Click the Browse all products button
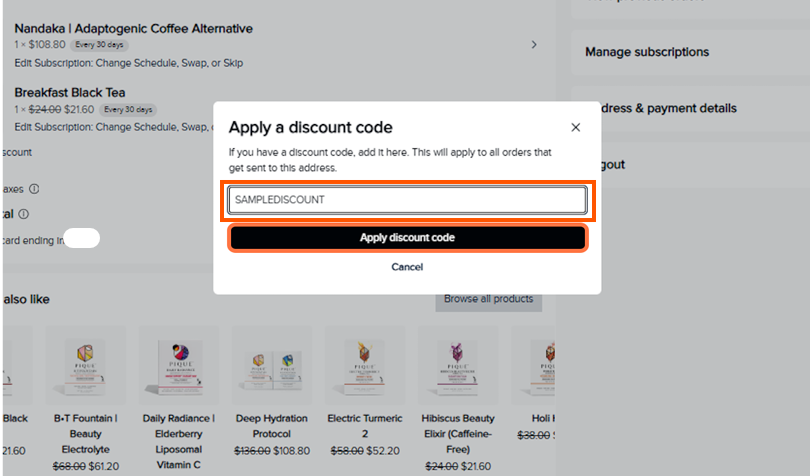Viewport: 810px width, 476px height. coord(488,299)
